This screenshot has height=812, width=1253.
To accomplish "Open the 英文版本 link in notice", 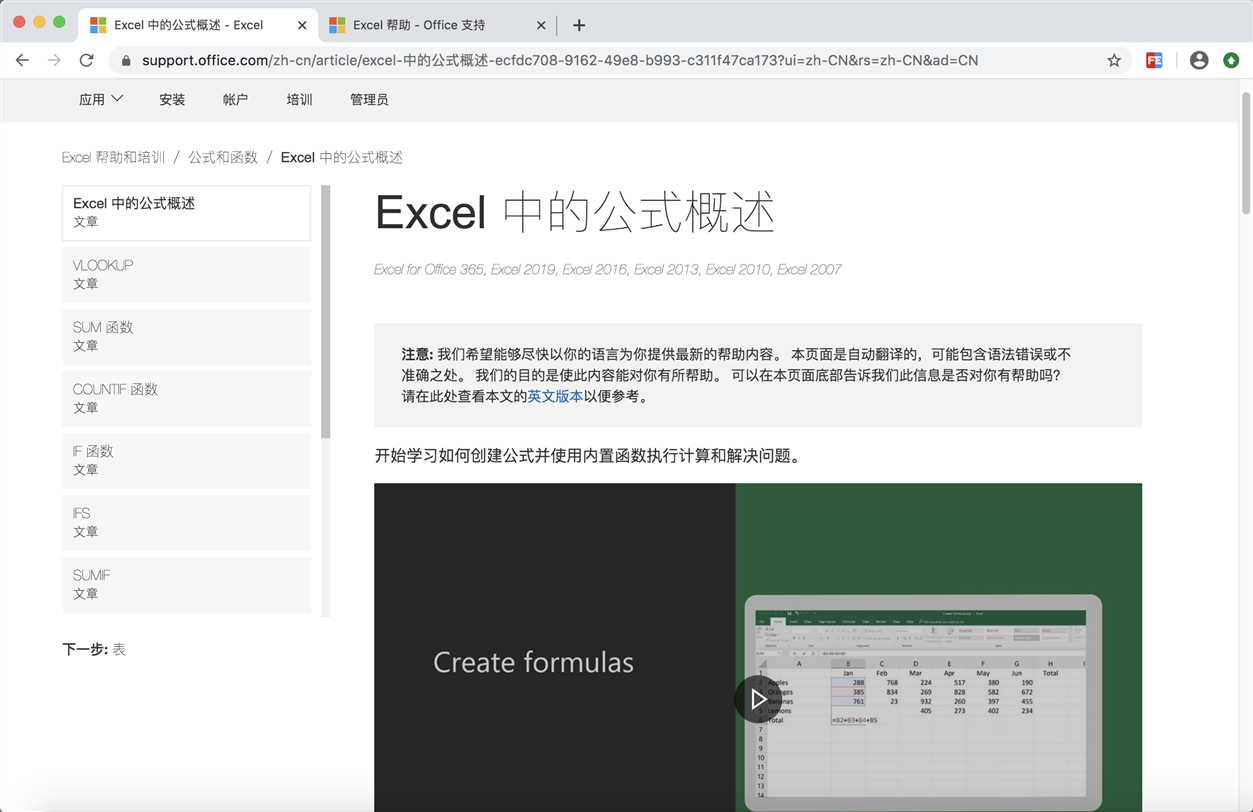I will pyautogui.click(x=555, y=396).
